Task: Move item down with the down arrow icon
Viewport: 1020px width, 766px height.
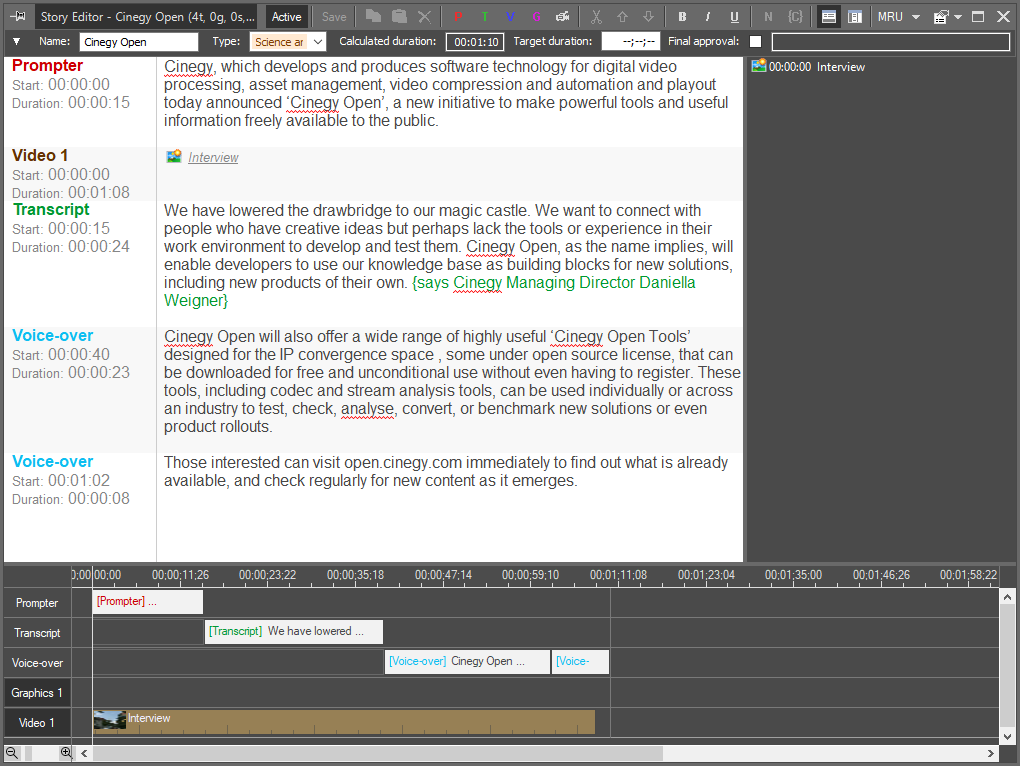Action: tap(648, 17)
